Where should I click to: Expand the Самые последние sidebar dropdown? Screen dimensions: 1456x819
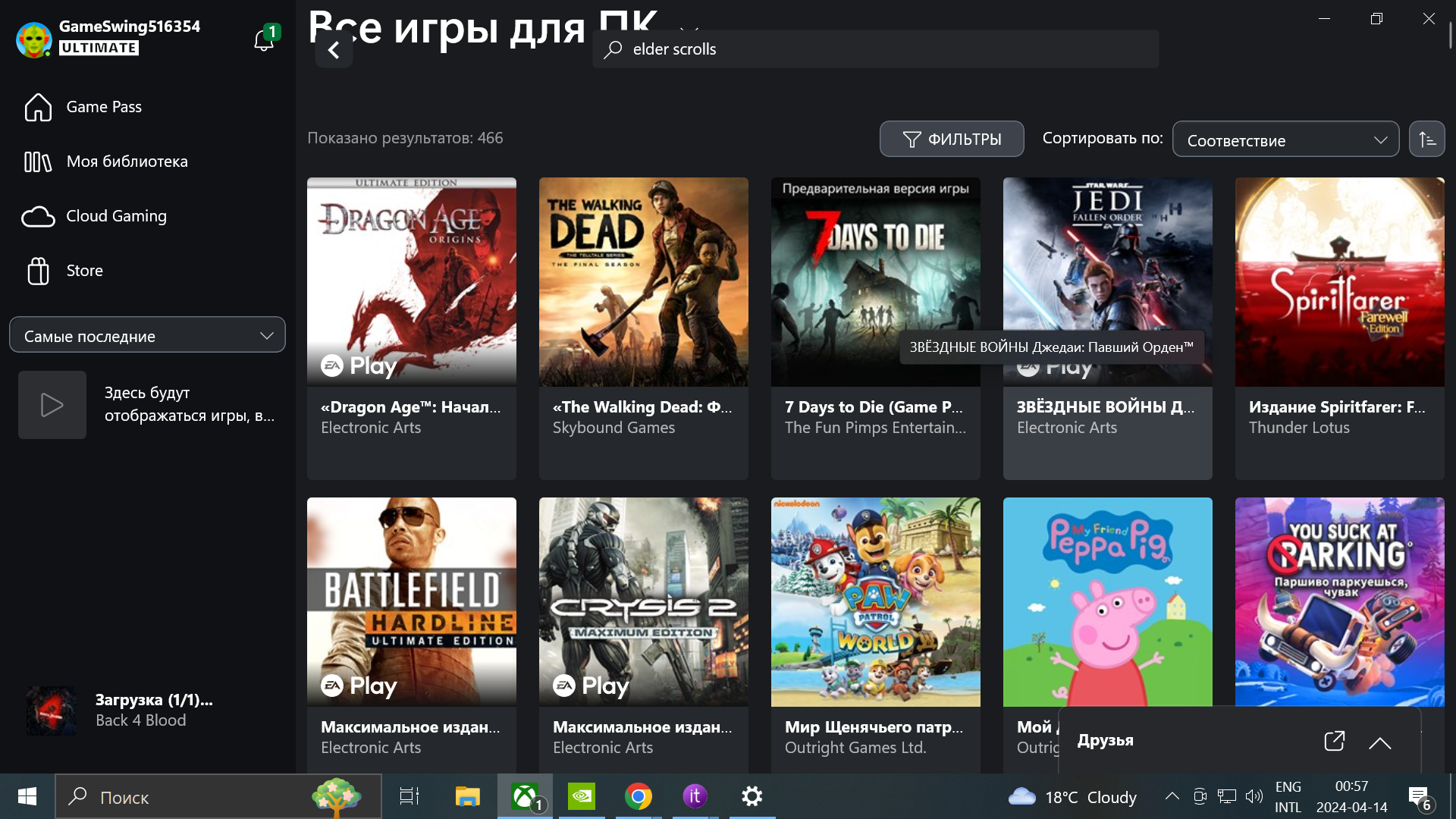click(x=147, y=335)
